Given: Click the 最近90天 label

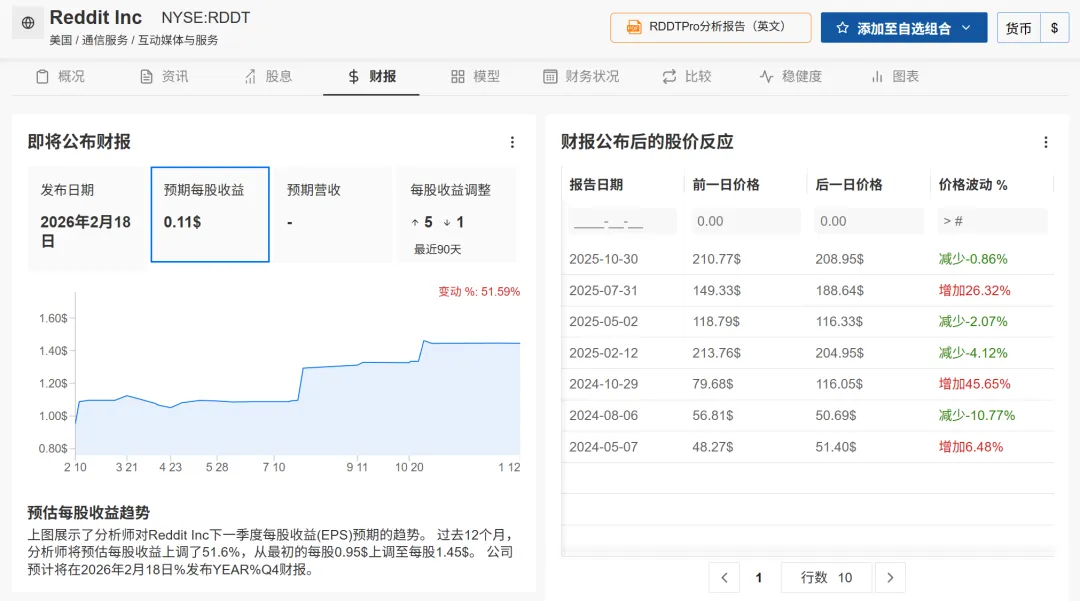Looking at the screenshot, I should pos(437,249).
